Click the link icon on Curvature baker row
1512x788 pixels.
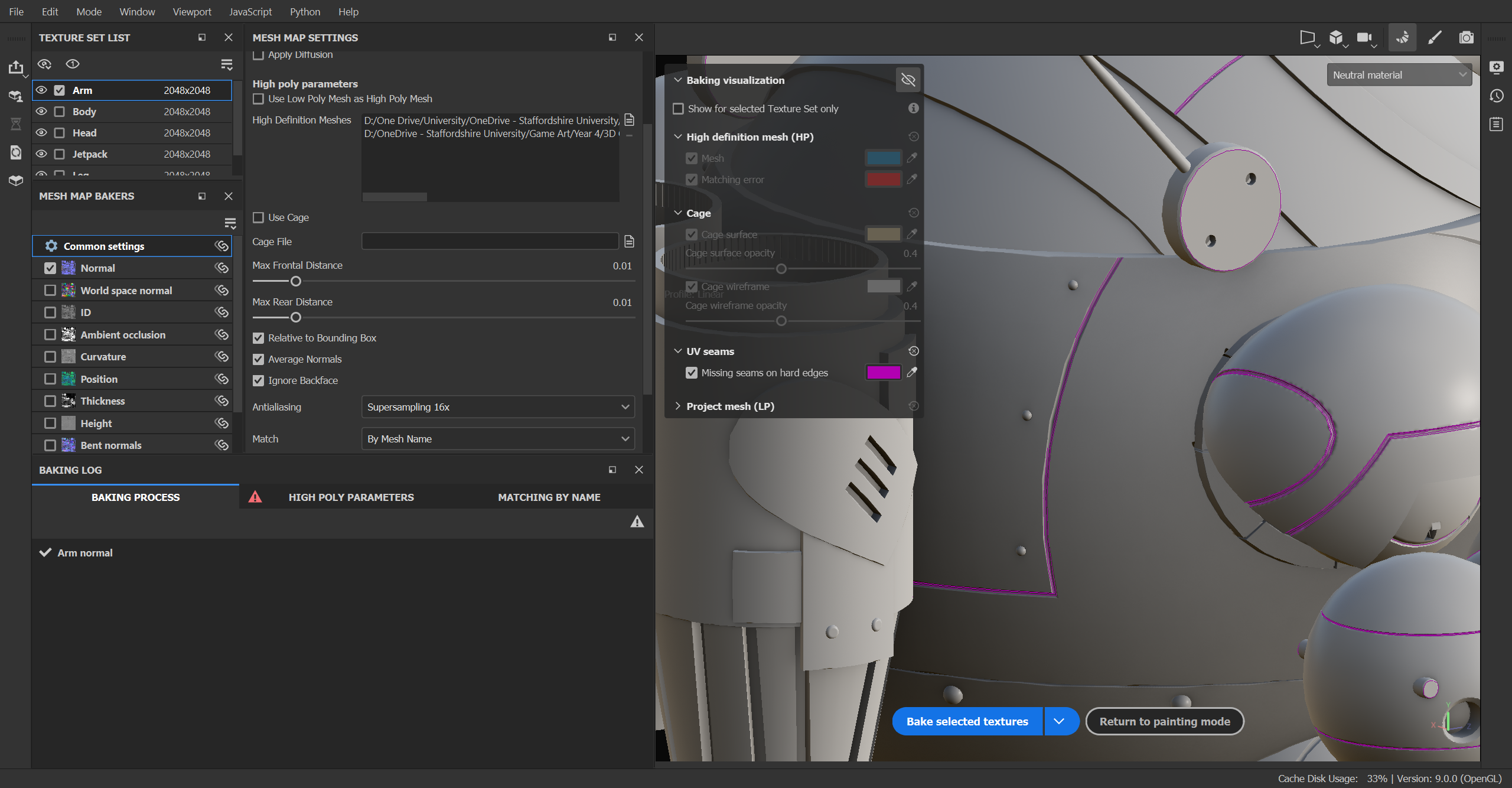pos(221,356)
